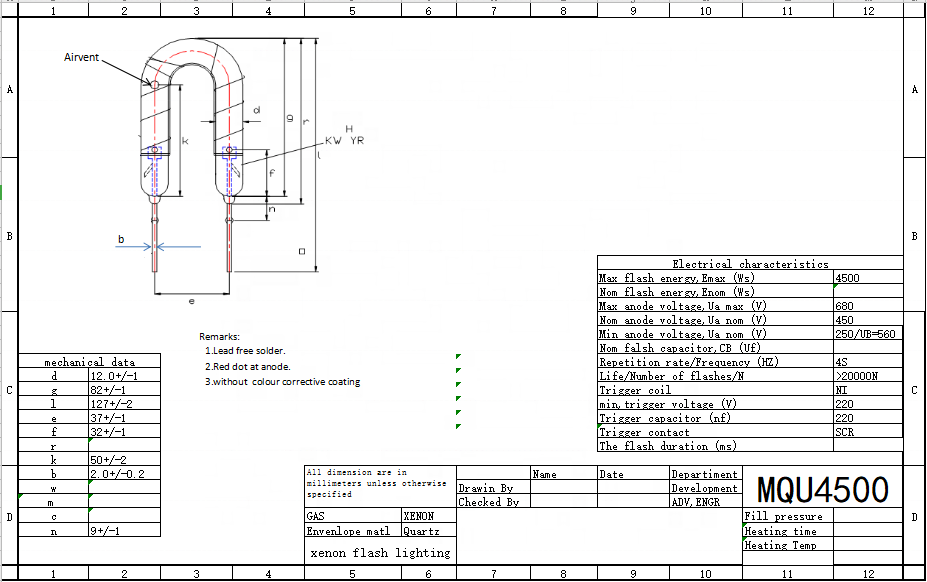Select the '9+/-1' cell for dimension n
Screen dimensions: 927x582
(125, 530)
